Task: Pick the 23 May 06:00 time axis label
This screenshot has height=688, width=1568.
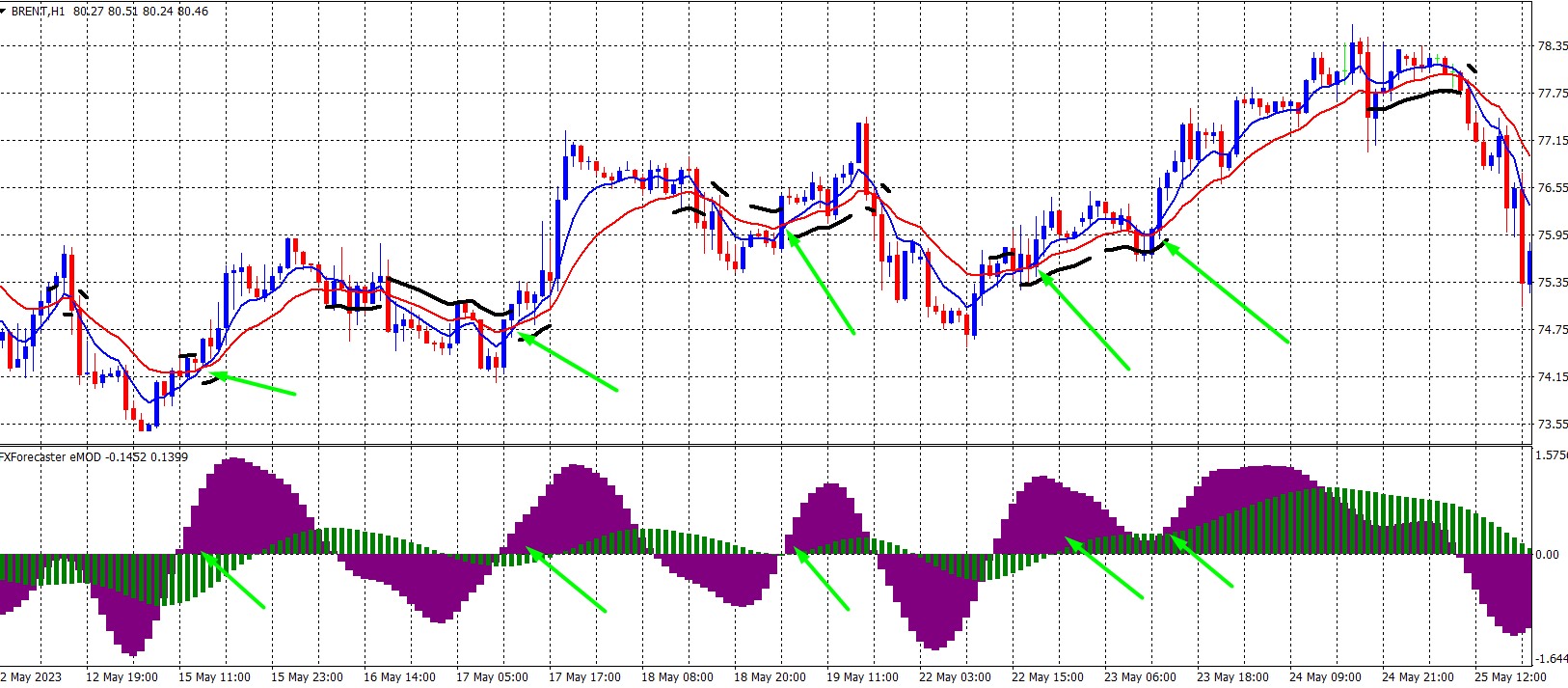Action: [1140, 677]
